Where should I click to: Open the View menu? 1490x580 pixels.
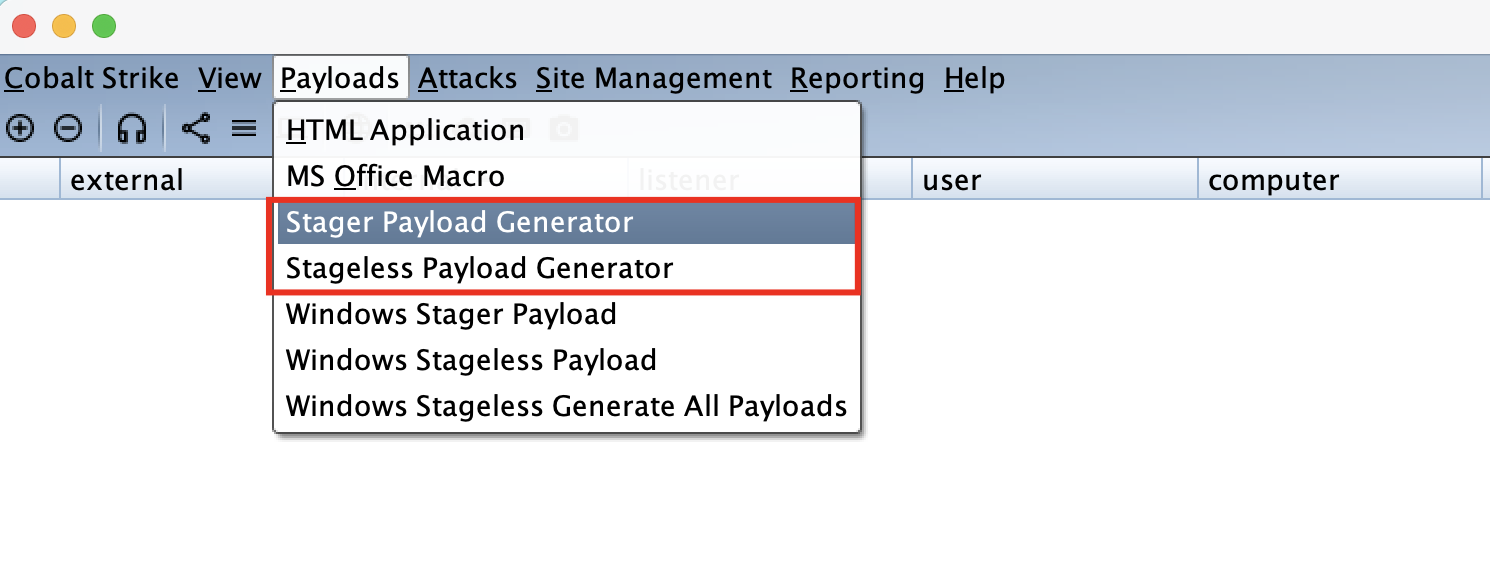click(229, 78)
